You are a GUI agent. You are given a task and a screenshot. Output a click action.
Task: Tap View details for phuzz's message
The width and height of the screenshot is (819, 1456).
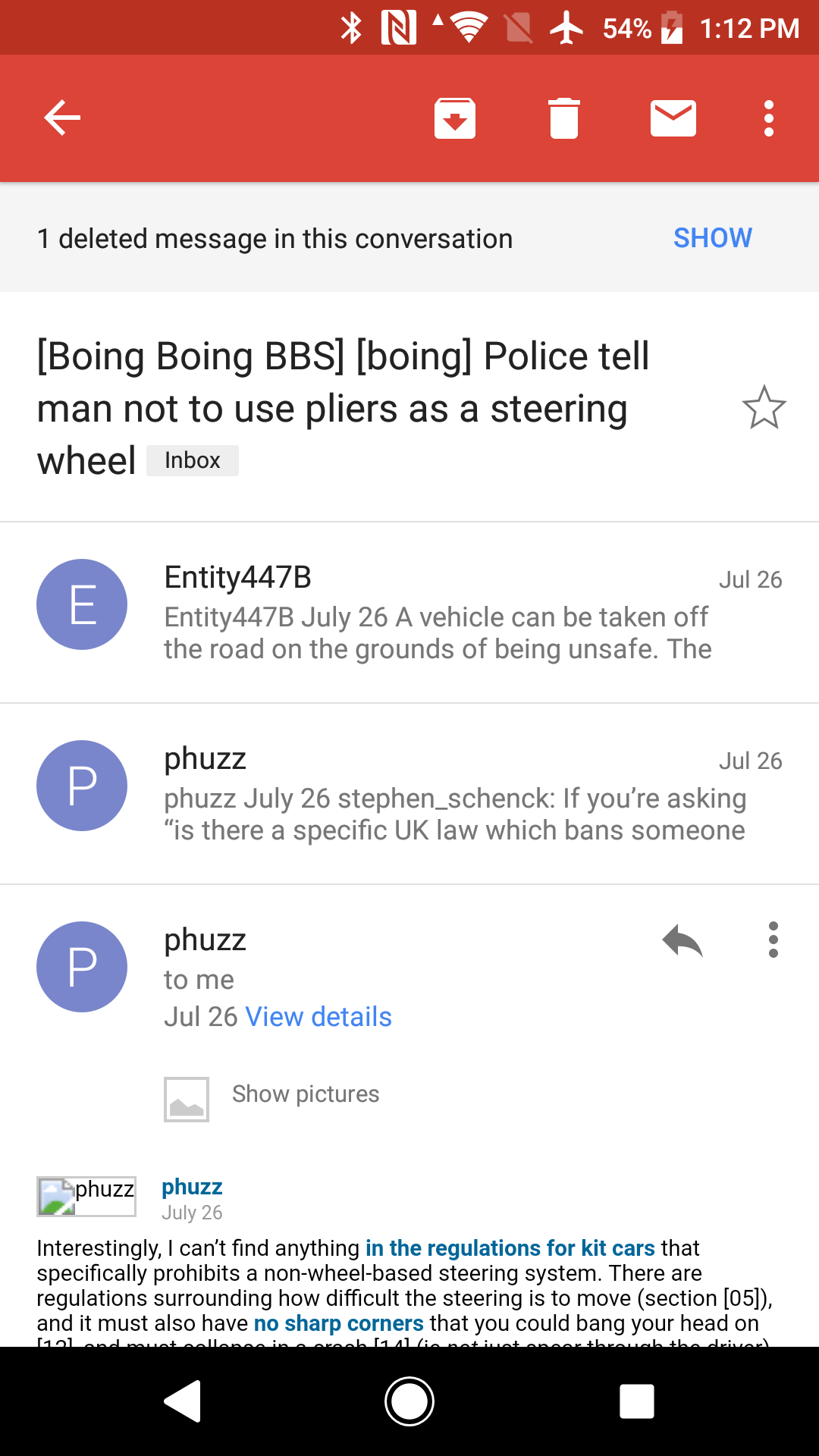(x=318, y=1017)
